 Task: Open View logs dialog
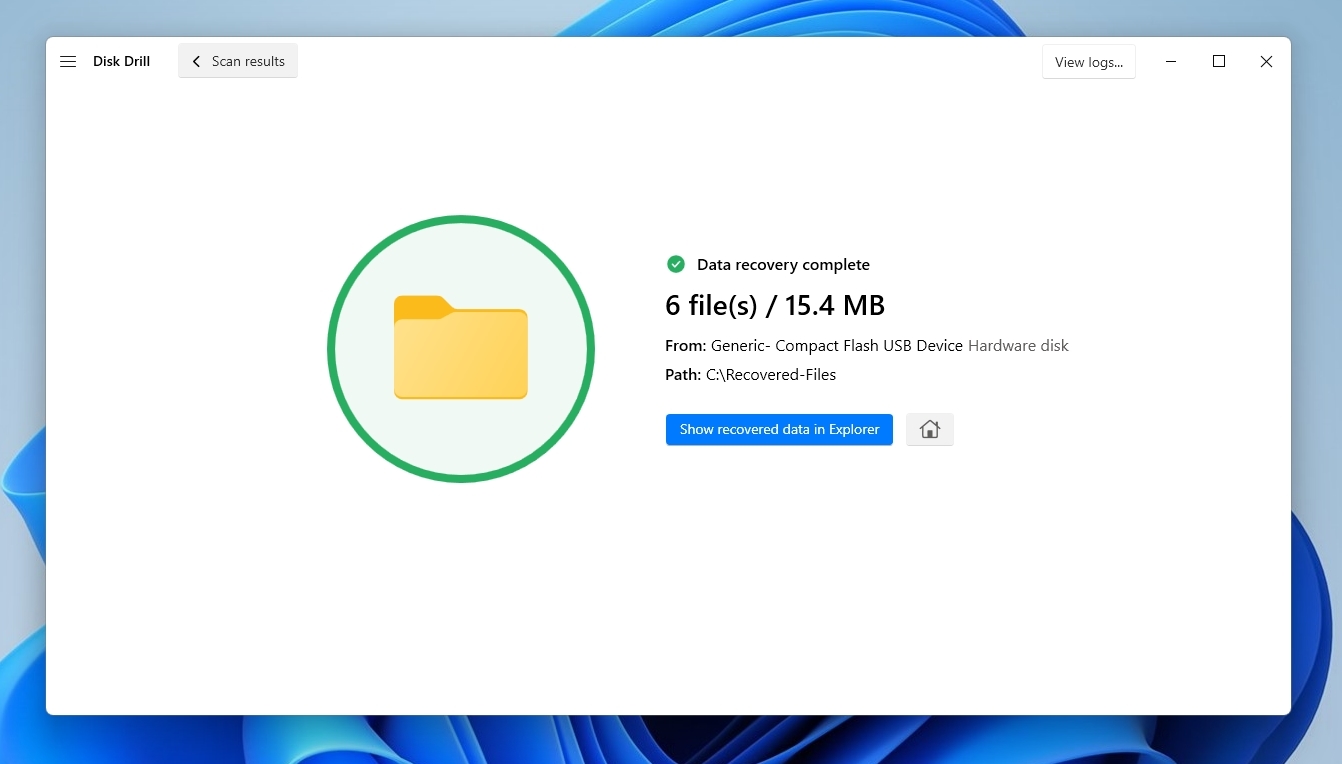coord(1088,61)
